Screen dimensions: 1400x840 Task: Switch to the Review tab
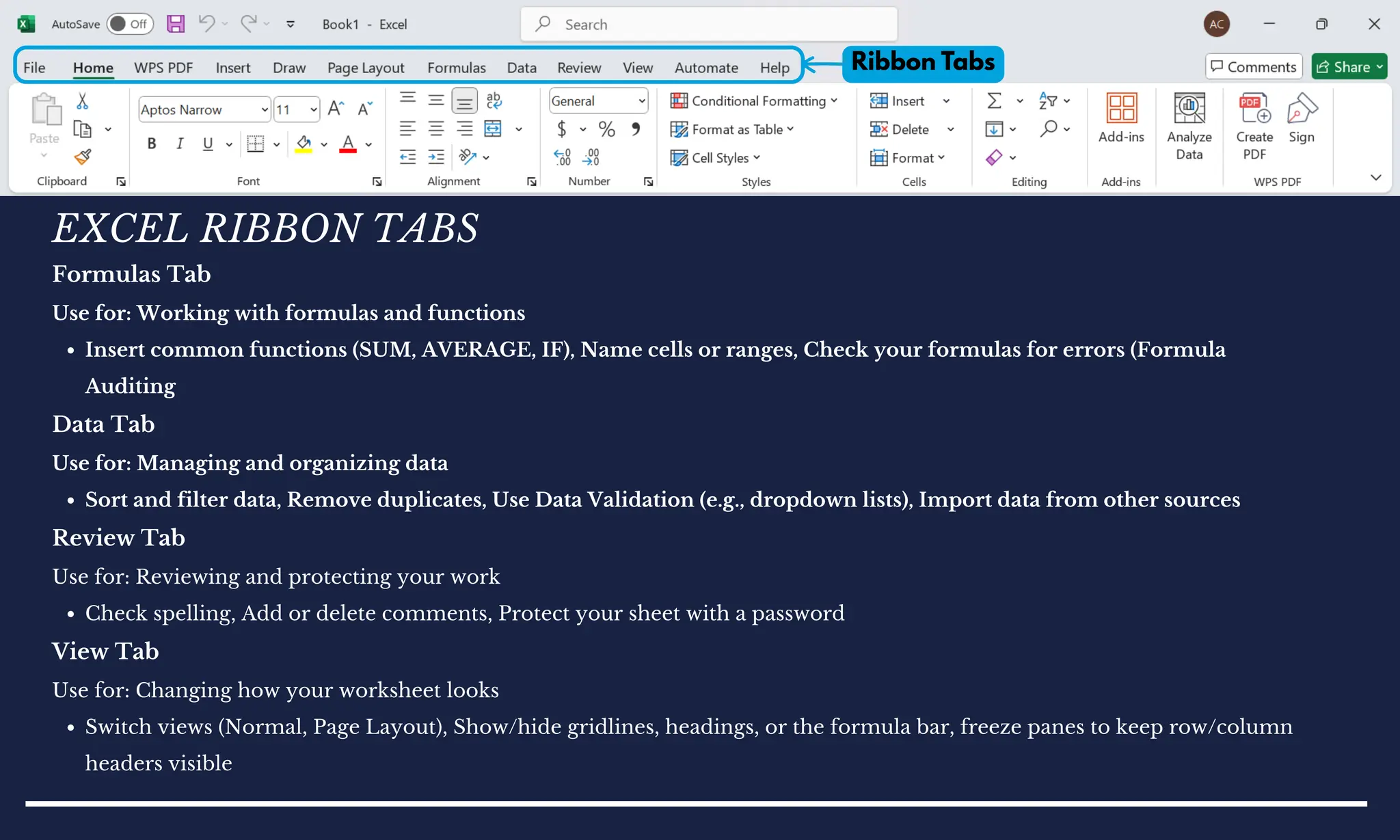point(579,67)
